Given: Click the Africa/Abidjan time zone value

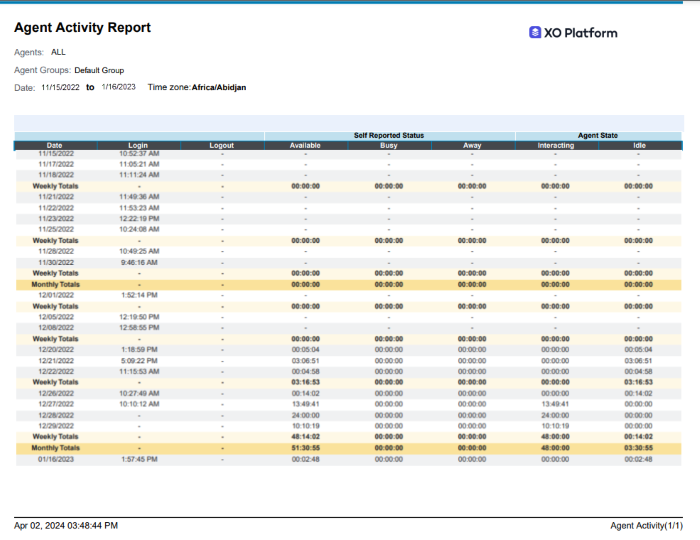Looking at the screenshot, I should tap(219, 88).
